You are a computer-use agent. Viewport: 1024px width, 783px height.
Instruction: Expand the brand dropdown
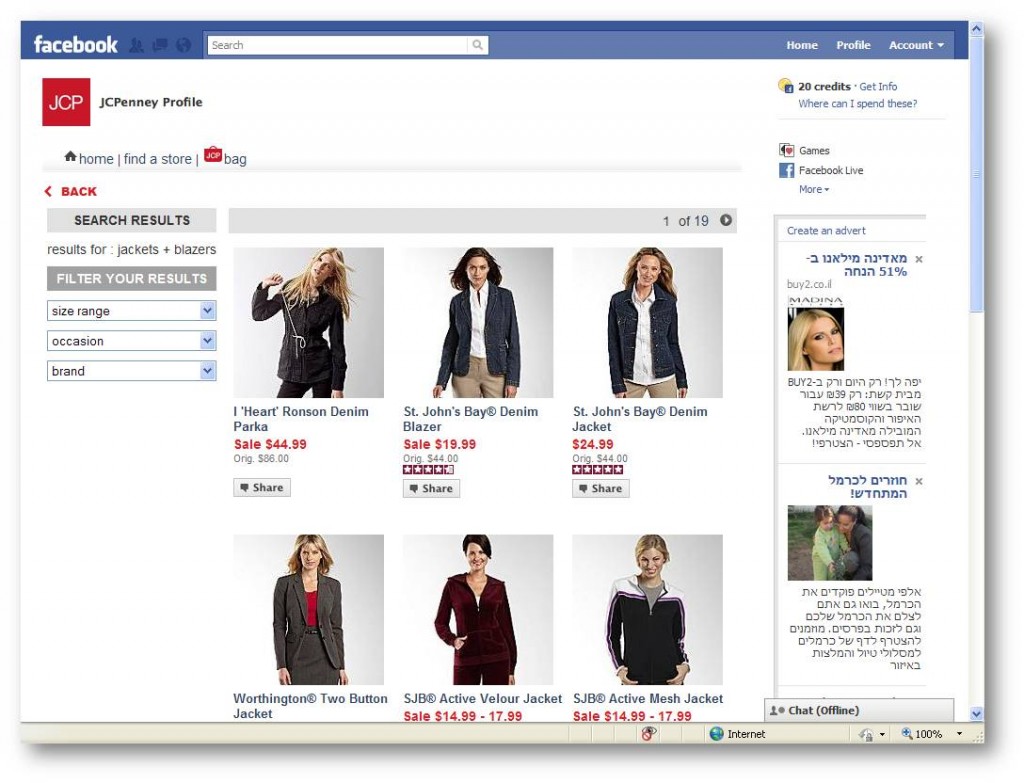click(x=208, y=371)
